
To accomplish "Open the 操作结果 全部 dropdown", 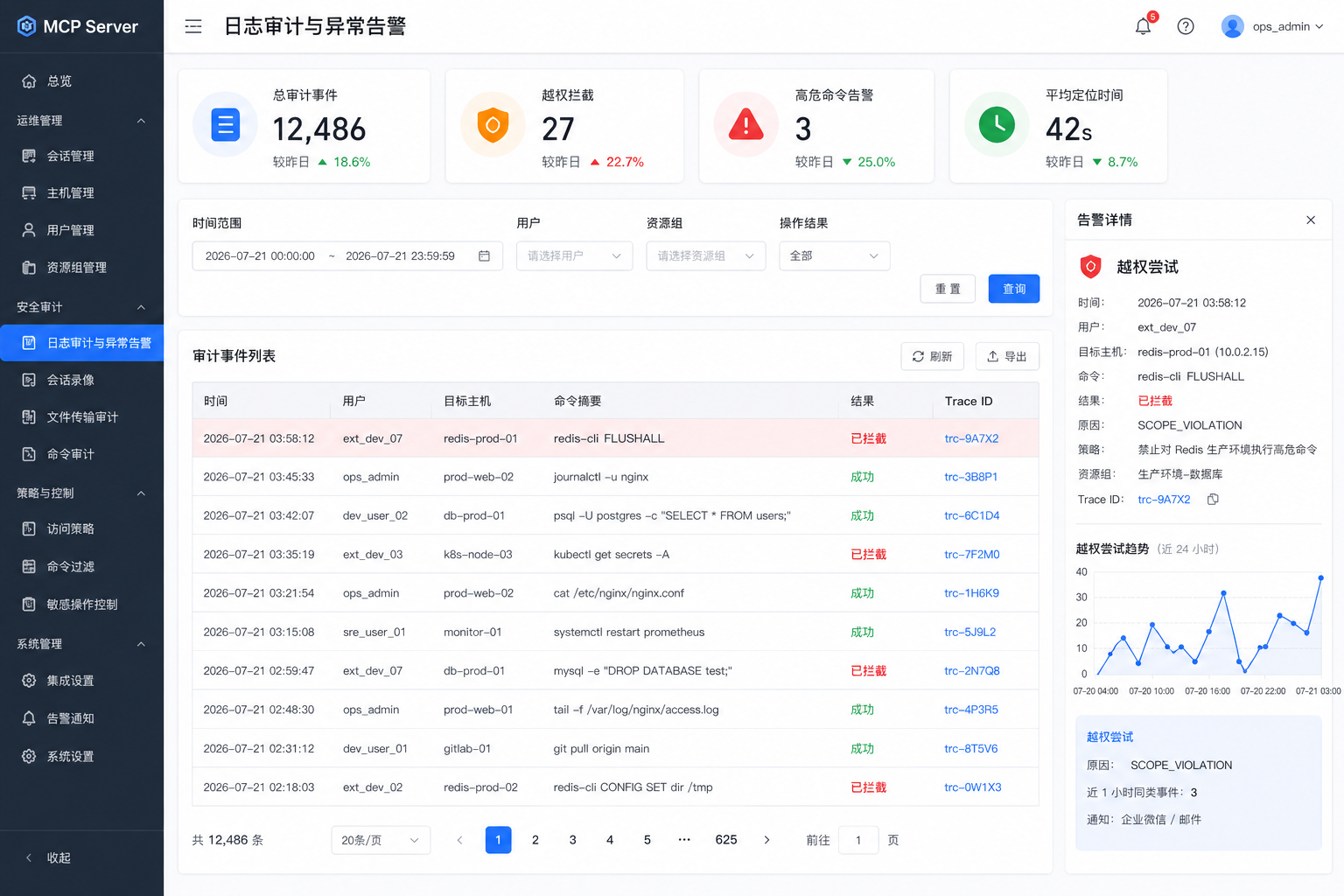I will pyautogui.click(x=834, y=255).
